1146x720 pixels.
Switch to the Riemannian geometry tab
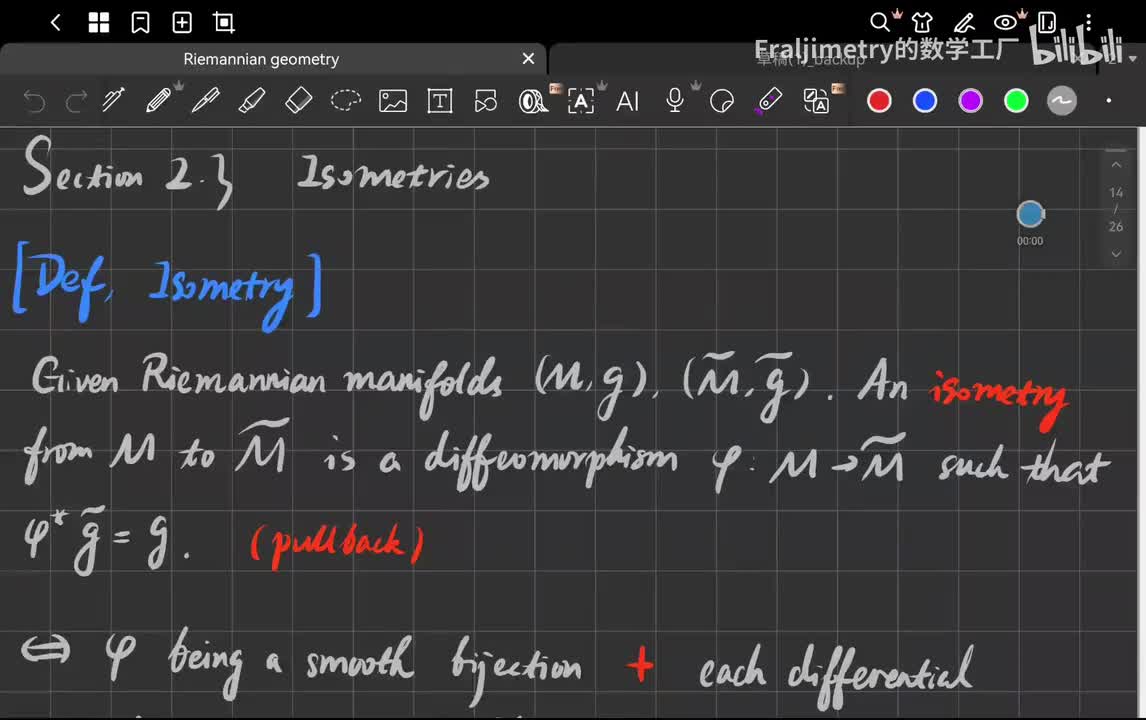tap(261, 59)
